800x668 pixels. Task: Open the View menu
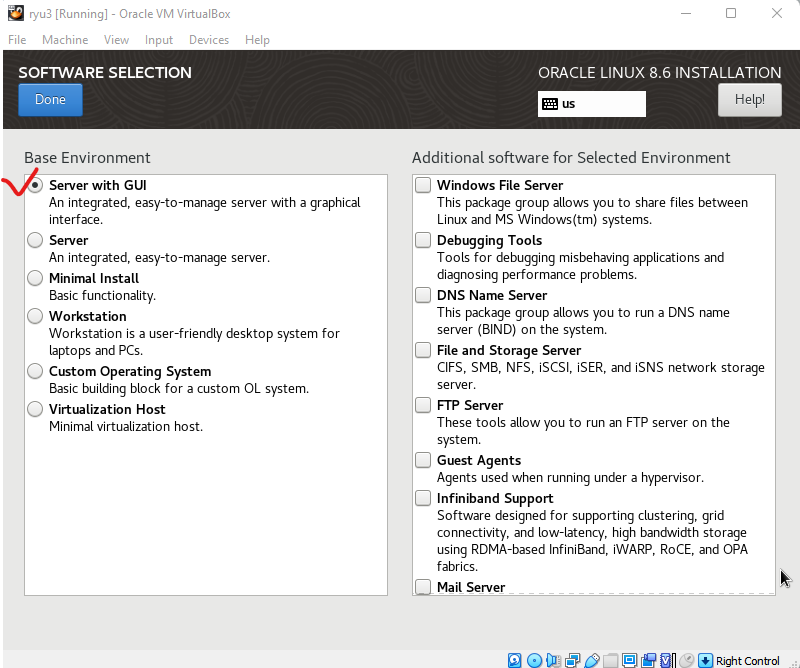(x=116, y=40)
